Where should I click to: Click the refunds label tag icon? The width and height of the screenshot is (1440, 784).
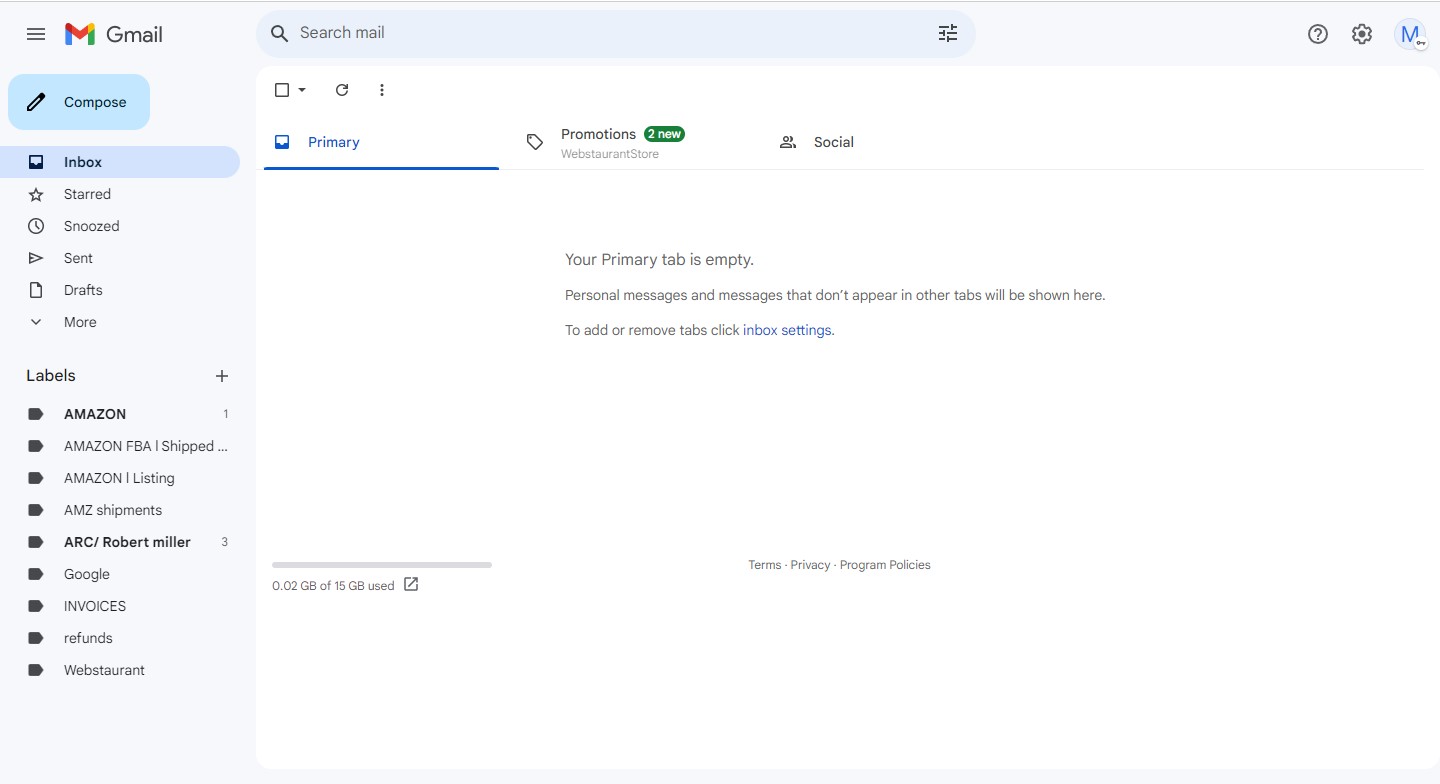(36, 638)
